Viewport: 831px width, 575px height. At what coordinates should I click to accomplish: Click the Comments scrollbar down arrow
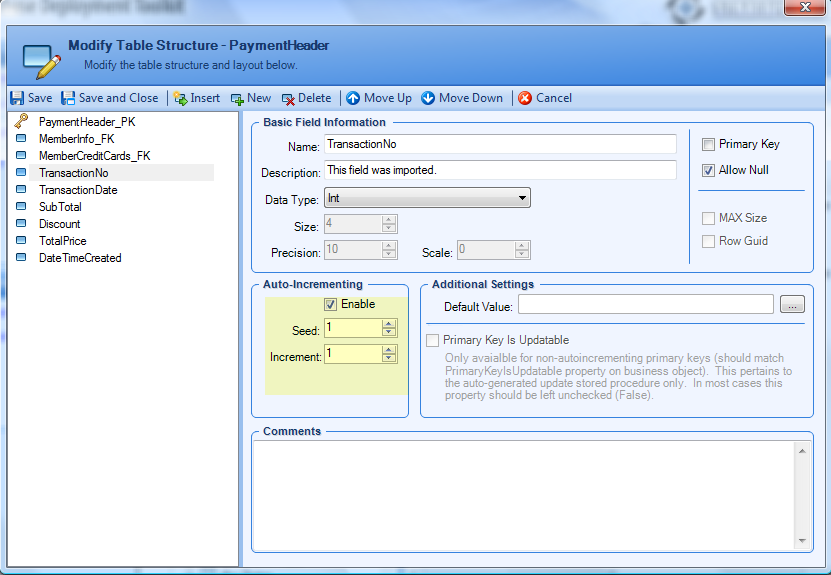801,540
